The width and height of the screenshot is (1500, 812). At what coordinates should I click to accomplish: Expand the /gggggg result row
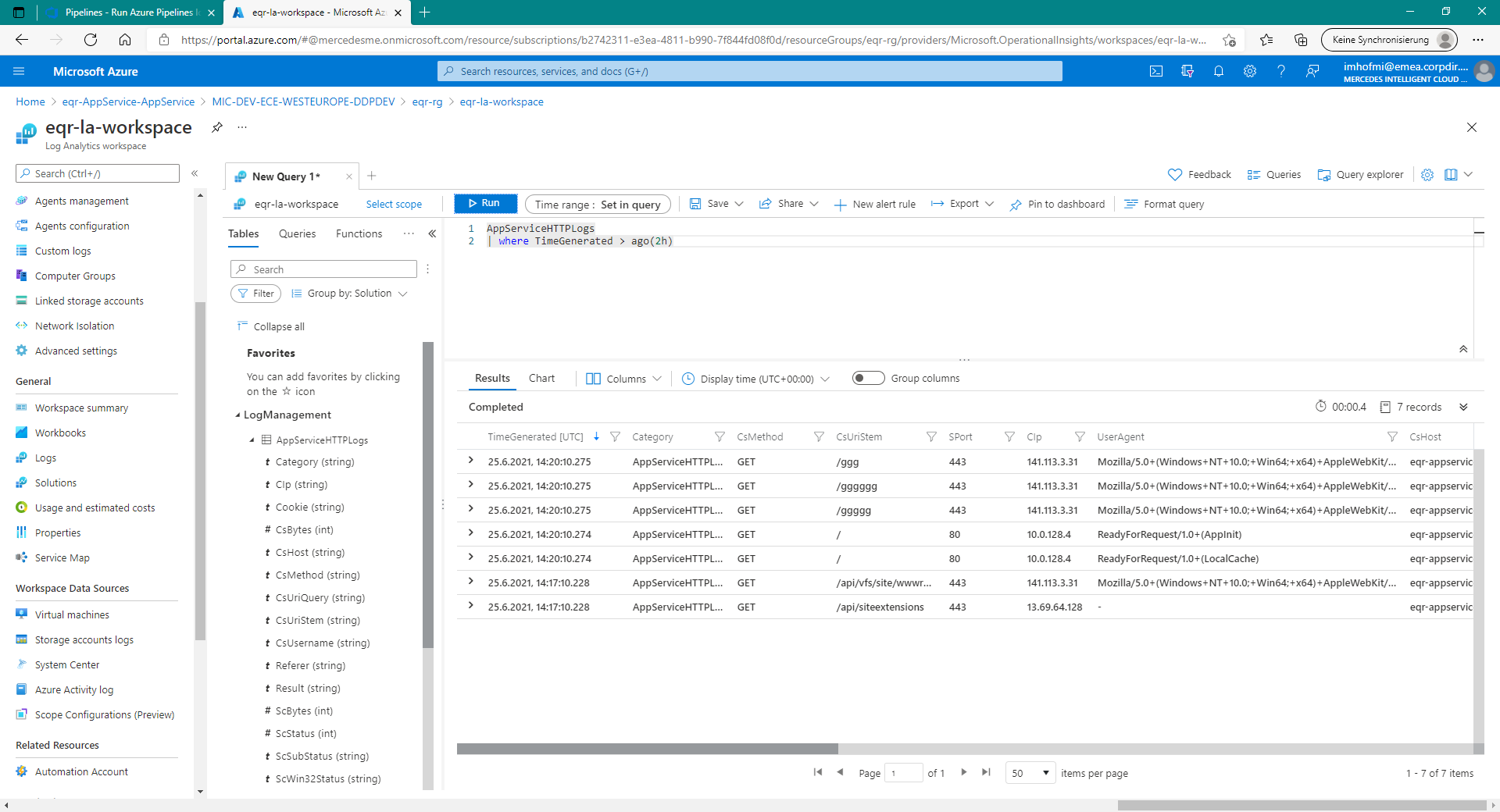(470, 485)
